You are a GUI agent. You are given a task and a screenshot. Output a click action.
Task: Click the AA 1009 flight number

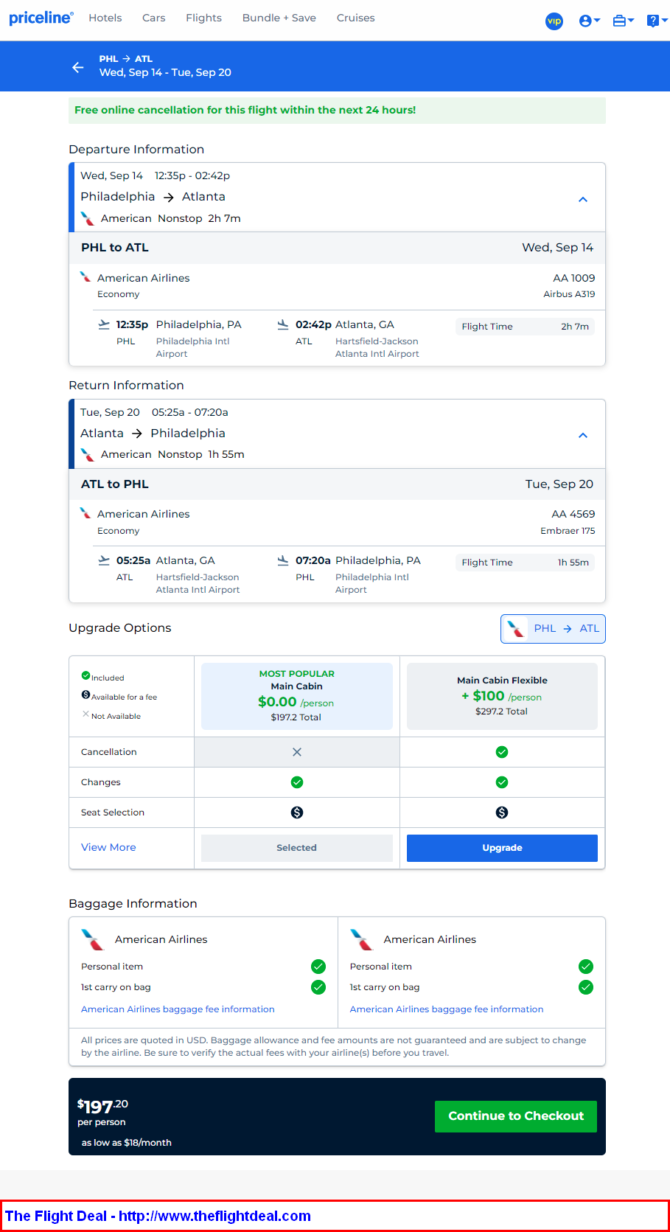(574, 278)
